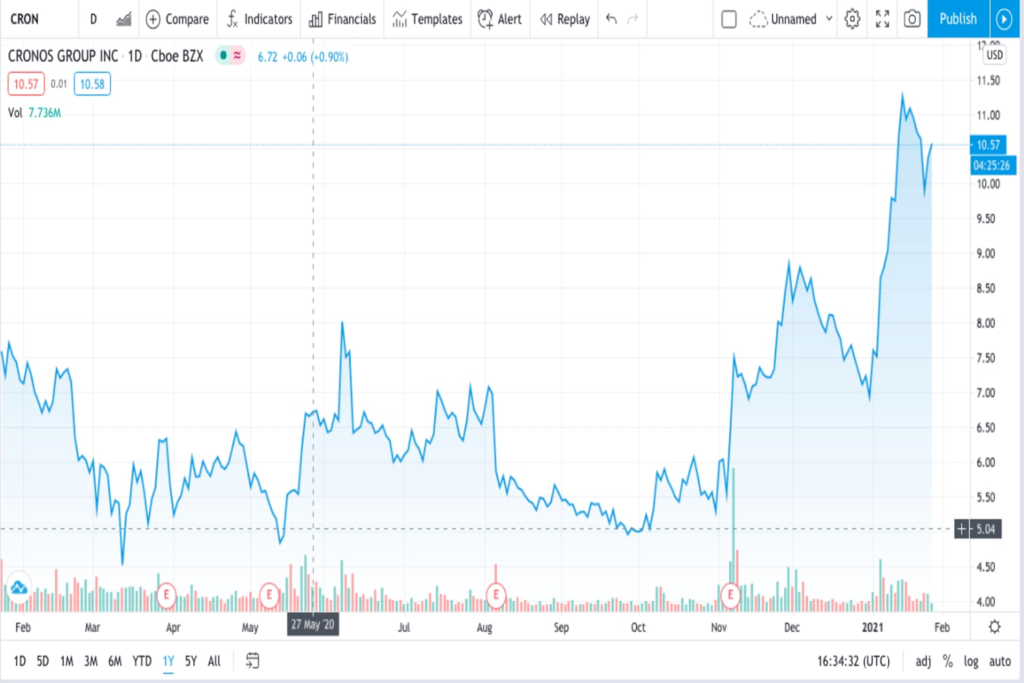Select the 1D date range

coord(20,661)
